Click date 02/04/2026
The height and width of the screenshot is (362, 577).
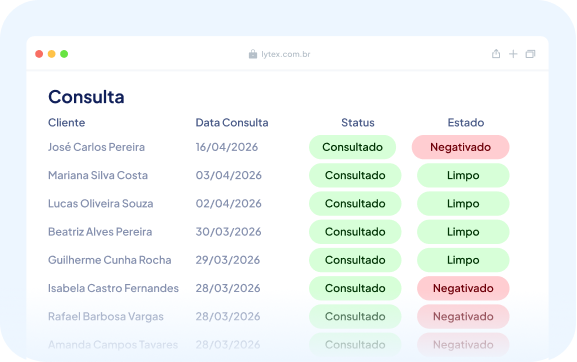(x=229, y=203)
